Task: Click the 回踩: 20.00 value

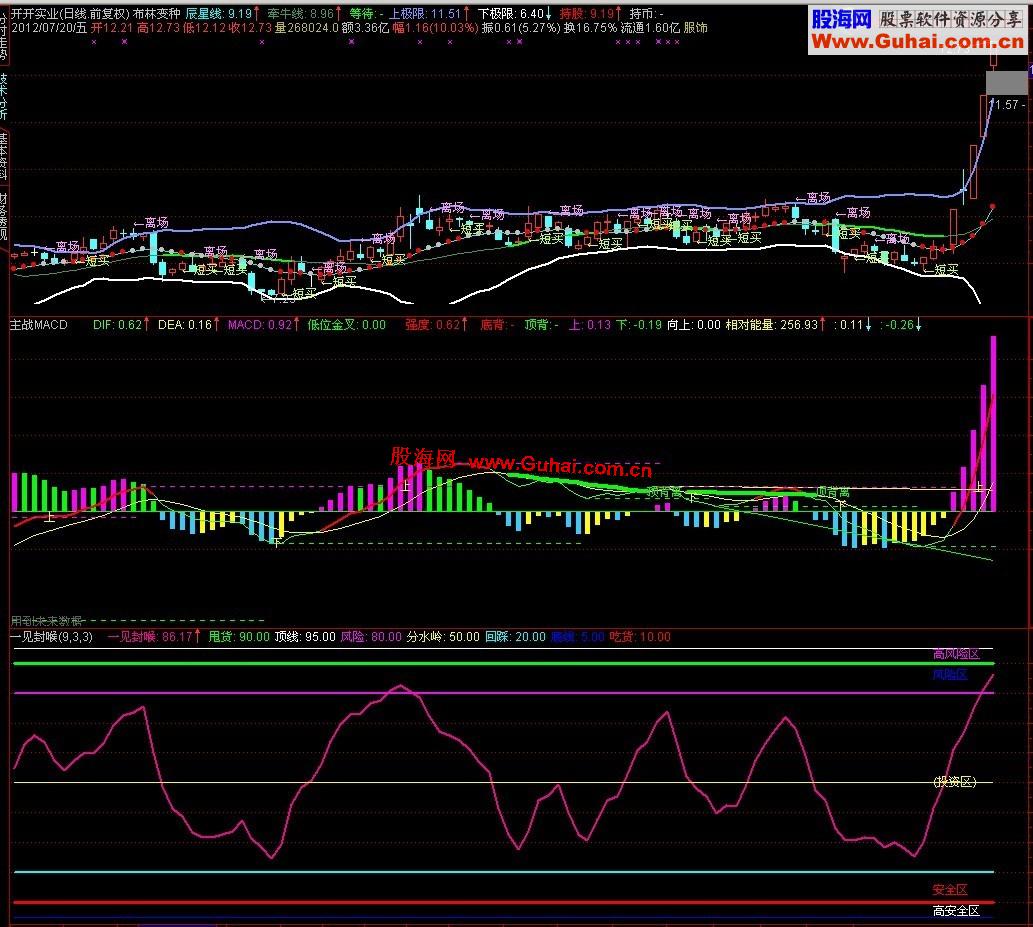Action: coord(515,637)
